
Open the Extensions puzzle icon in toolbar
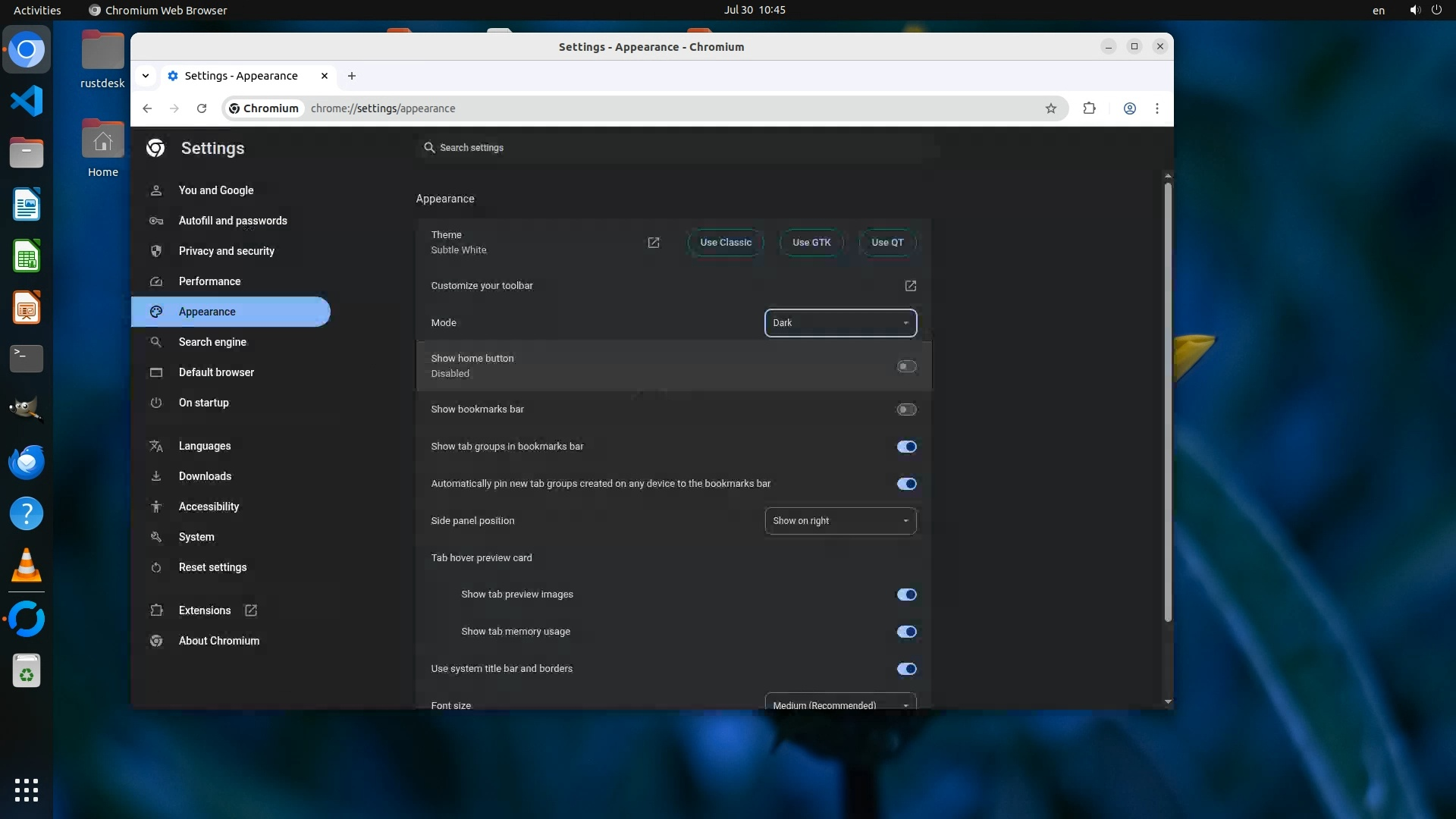(1090, 108)
